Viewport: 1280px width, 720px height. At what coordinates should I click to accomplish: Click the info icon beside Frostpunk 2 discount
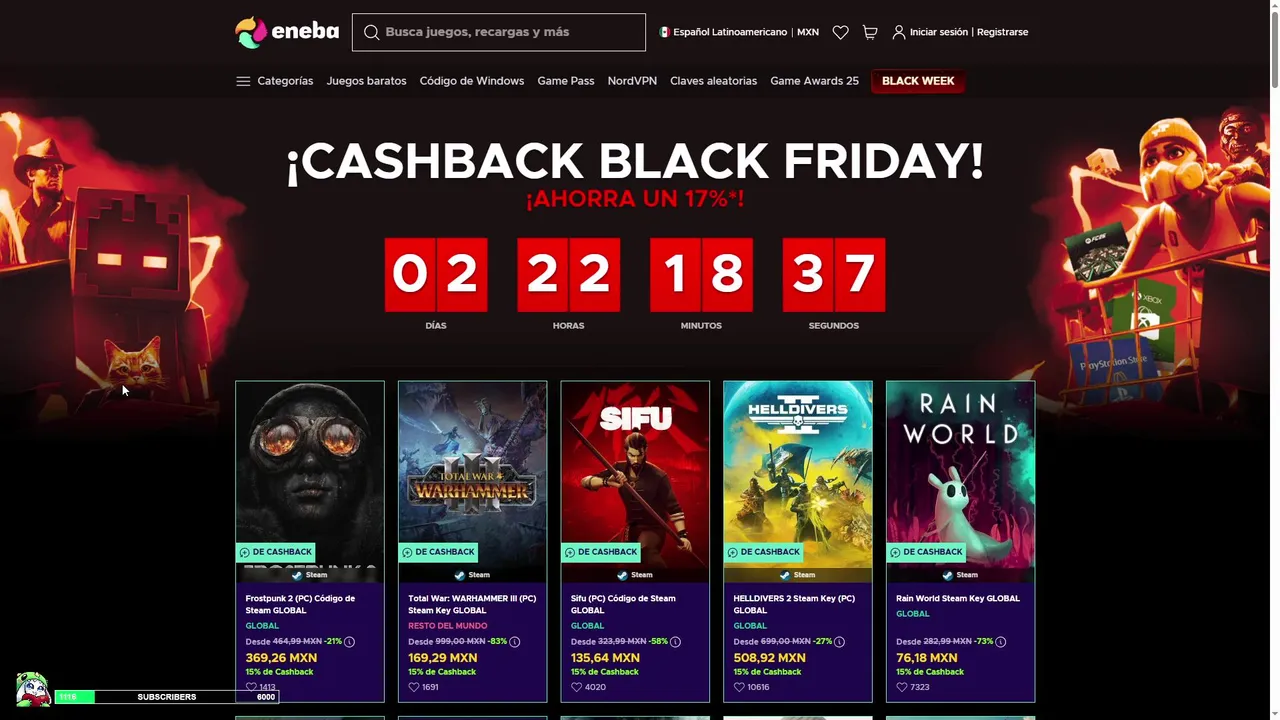pyautogui.click(x=349, y=642)
